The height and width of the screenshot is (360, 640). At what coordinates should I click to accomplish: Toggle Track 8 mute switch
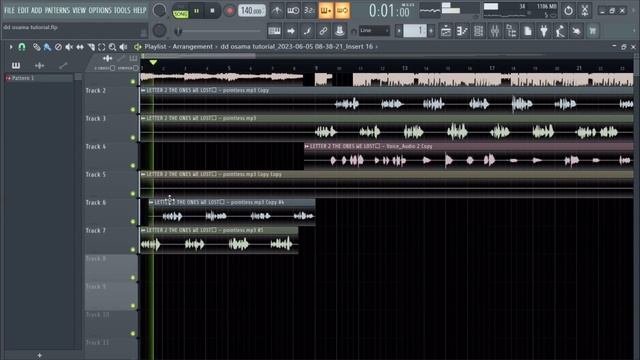coord(133,278)
